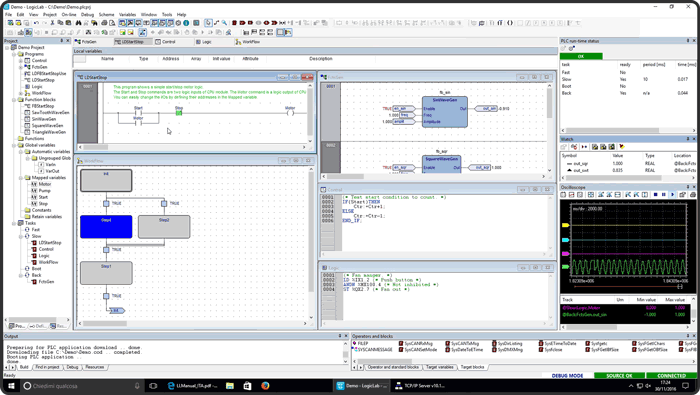Screen dimensions: 700x395
Task: Click the WorkFlow program icon in project tree
Action: click(27, 93)
